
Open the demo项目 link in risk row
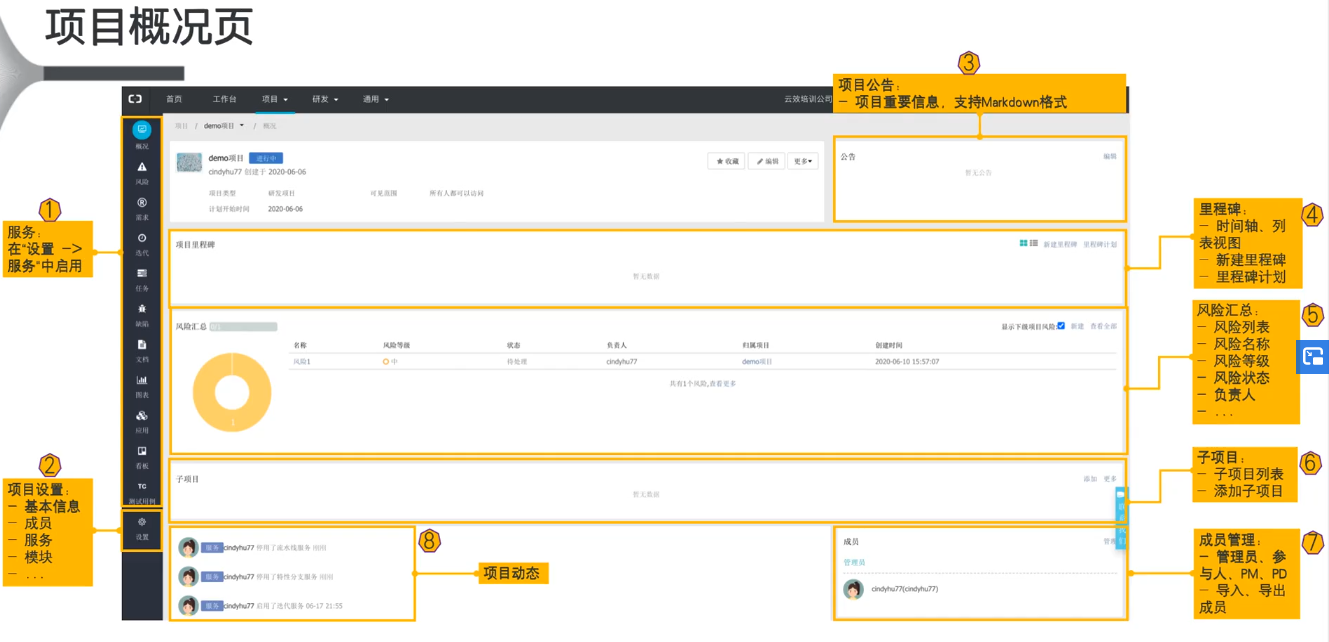pos(757,362)
